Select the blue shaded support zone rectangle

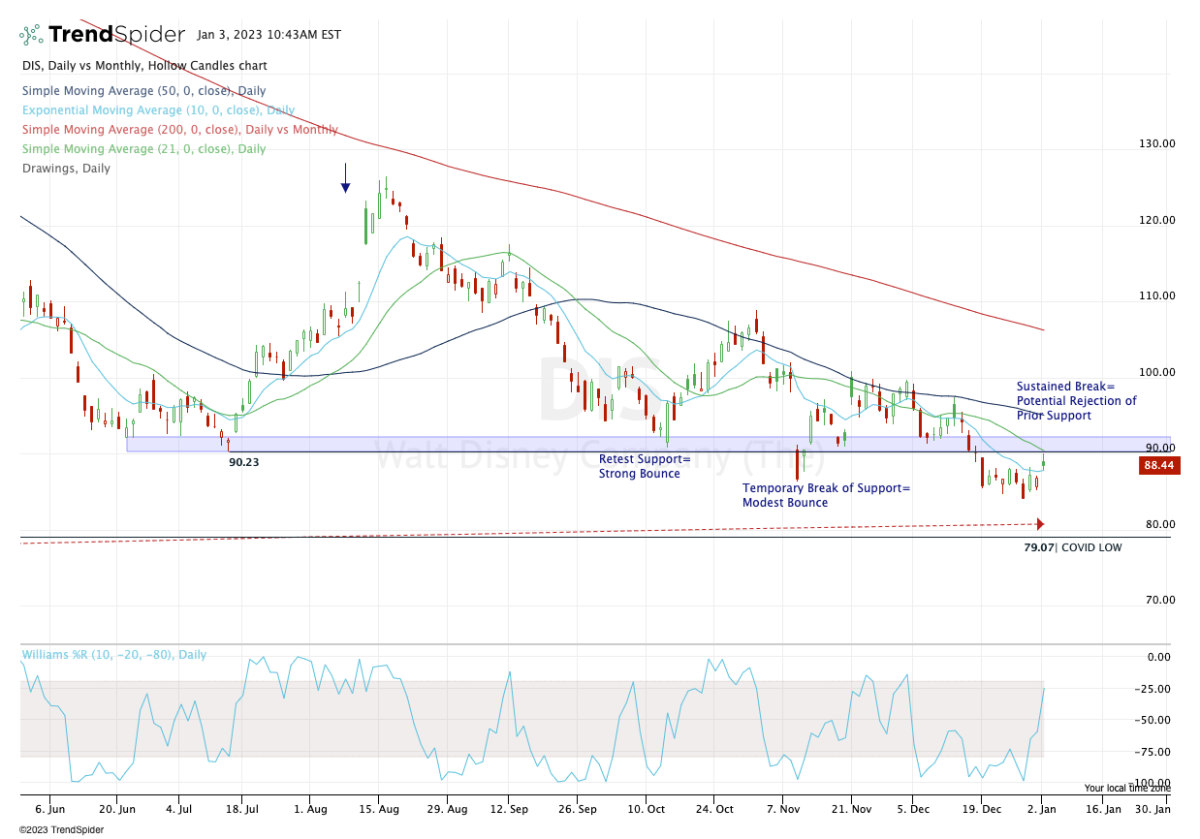click(400, 444)
